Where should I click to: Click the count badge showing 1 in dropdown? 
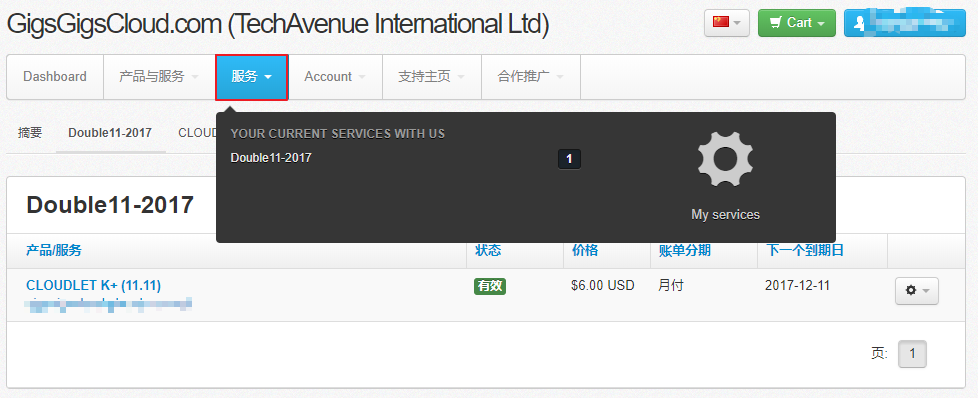[x=569, y=159]
